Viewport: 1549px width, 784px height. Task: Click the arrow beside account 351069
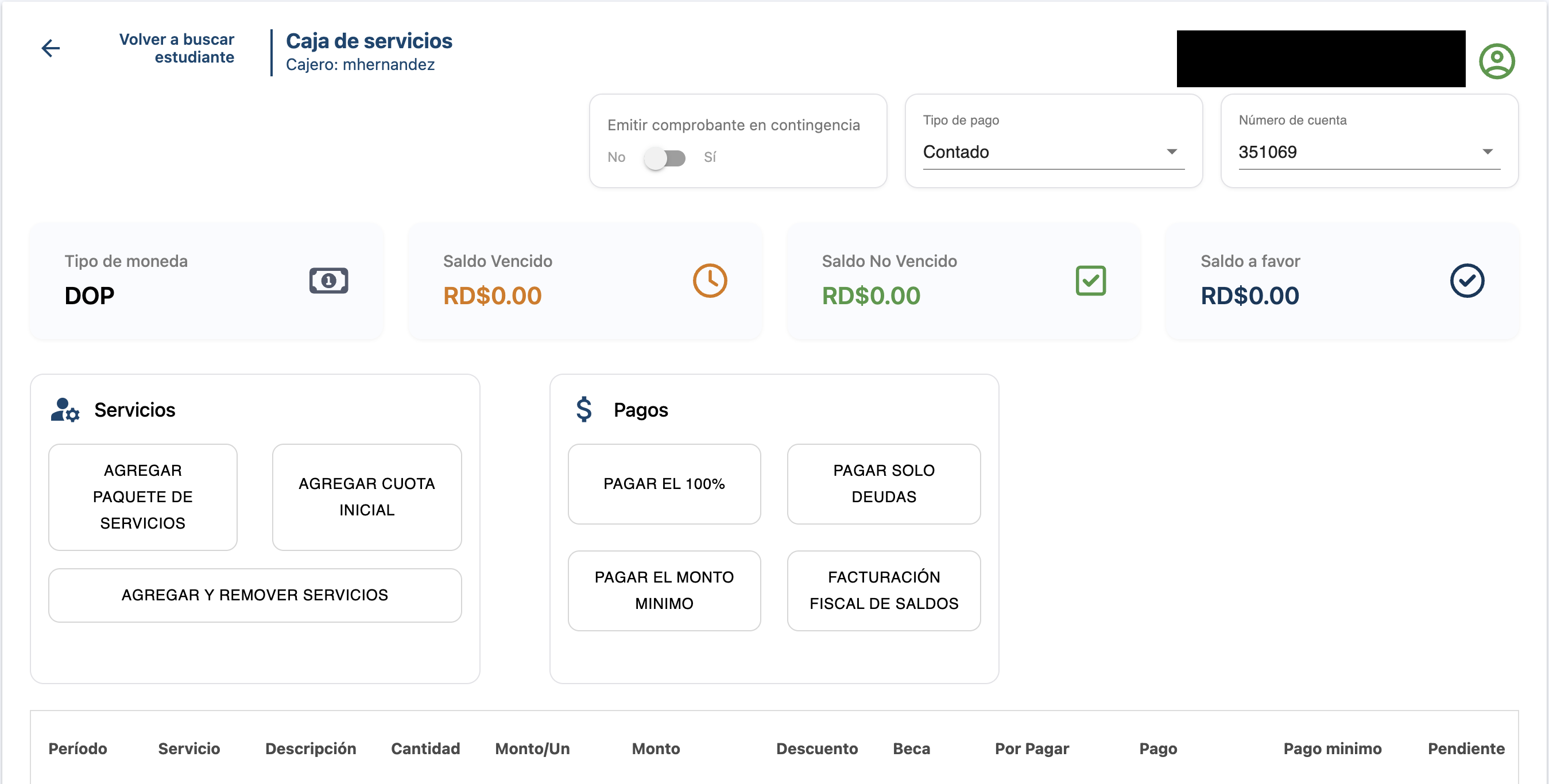coord(1487,152)
